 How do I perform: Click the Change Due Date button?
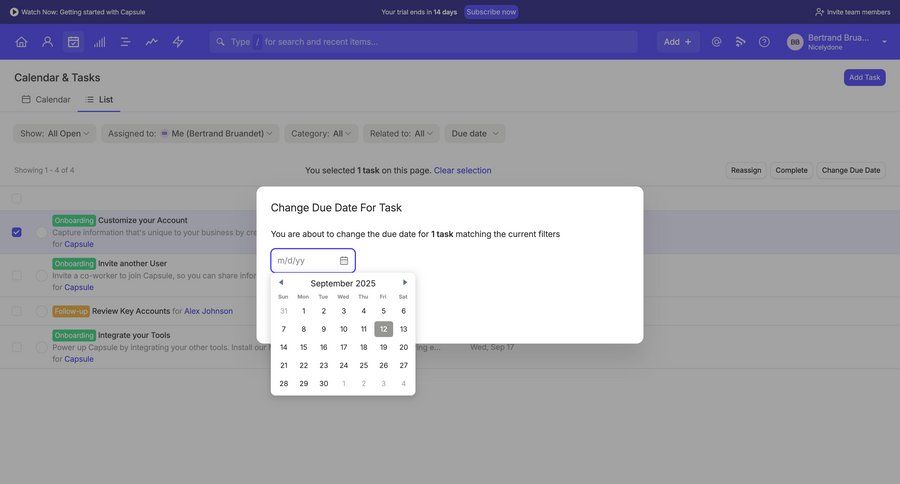tap(851, 171)
